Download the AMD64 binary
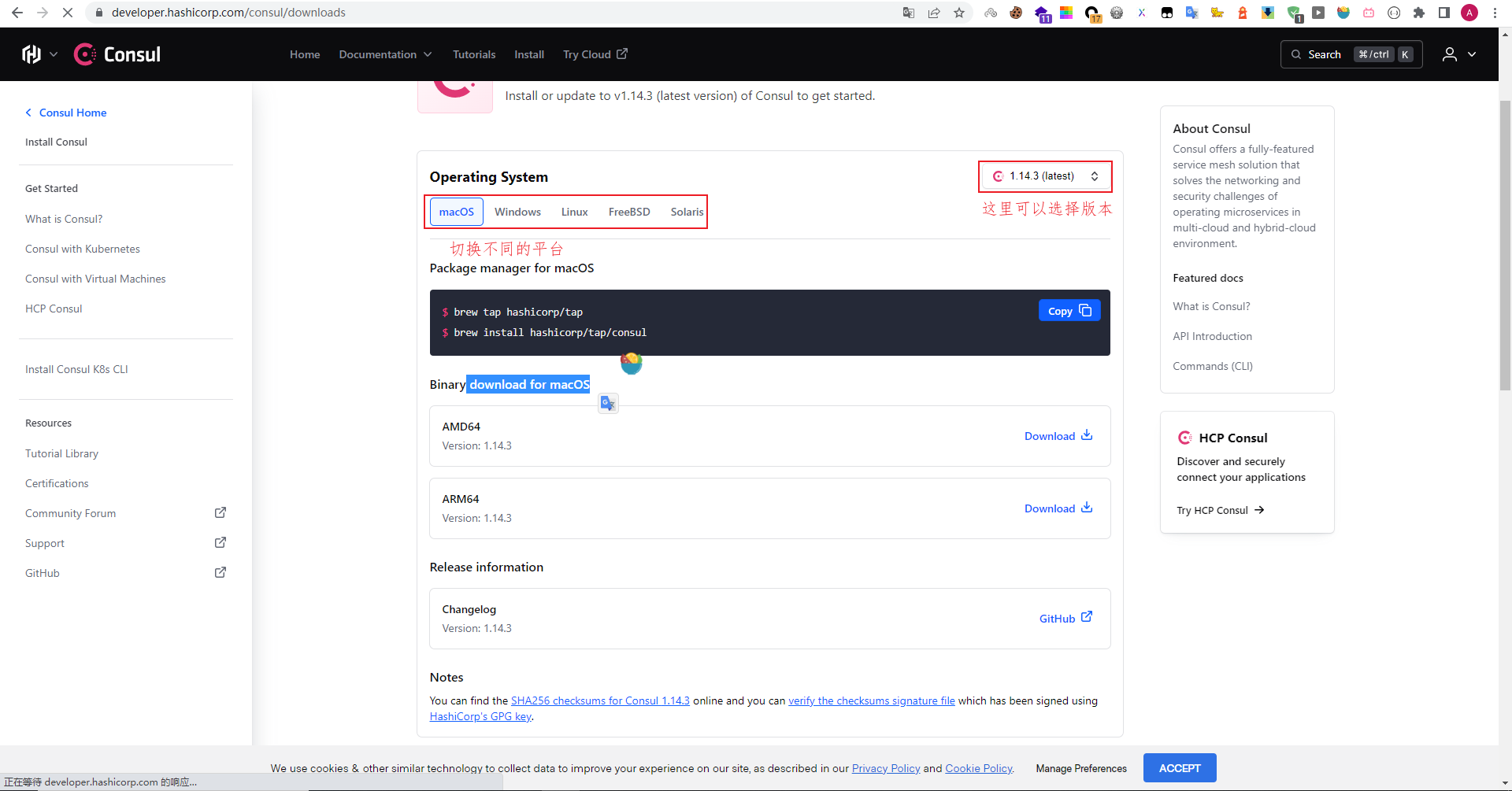Image resolution: width=1512 pixels, height=791 pixels. coord(1058,436)
